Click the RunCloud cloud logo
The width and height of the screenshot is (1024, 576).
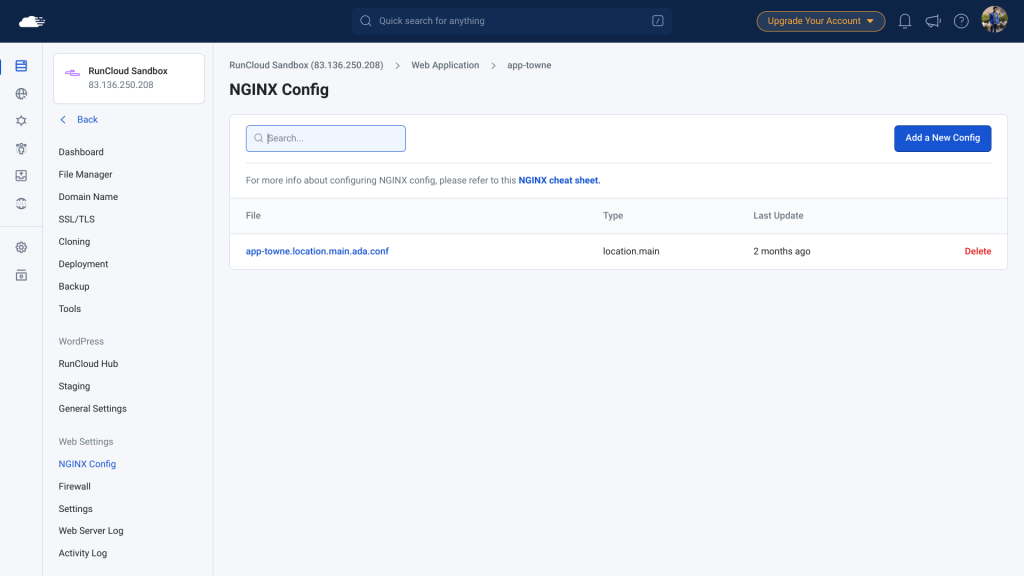[31, 22]
